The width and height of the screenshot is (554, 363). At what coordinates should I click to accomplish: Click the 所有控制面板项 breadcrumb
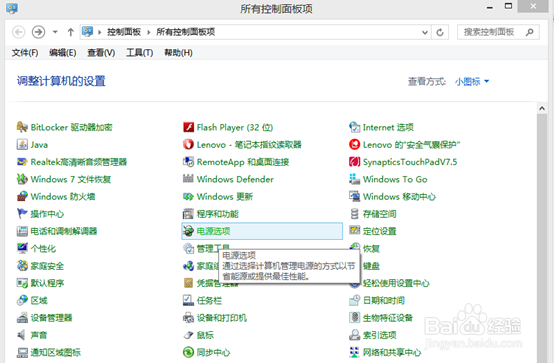pos(185,32)
